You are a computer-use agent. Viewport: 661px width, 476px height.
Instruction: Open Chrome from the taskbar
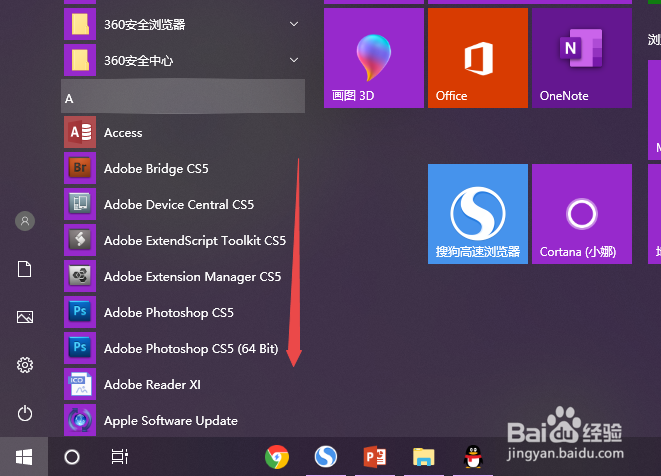point(277,457)
